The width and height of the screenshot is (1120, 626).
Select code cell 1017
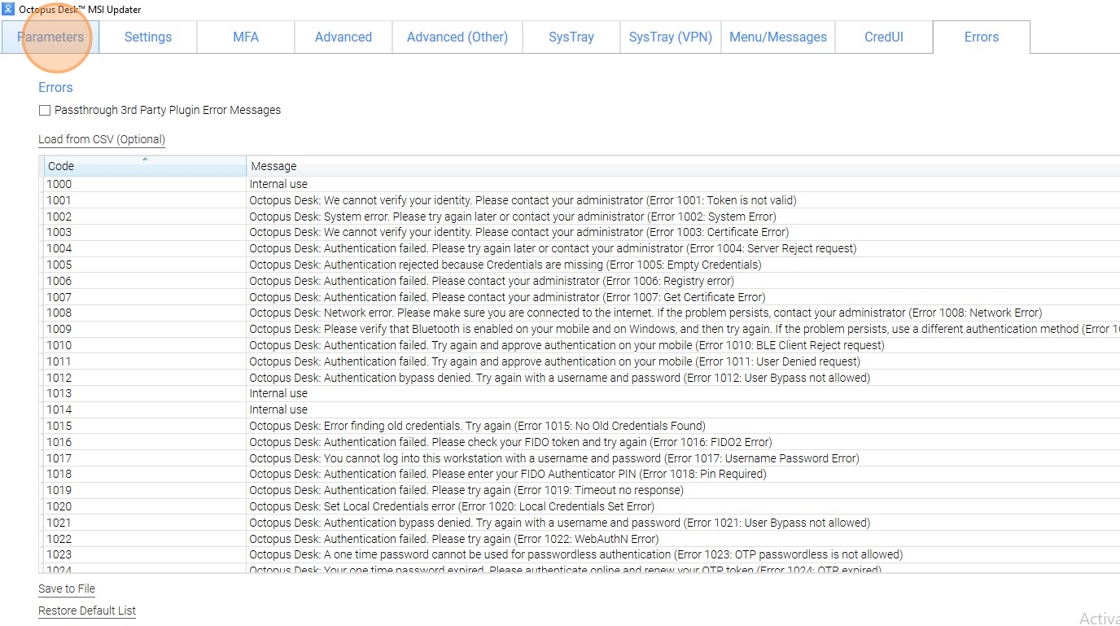[x=143, y=459]
